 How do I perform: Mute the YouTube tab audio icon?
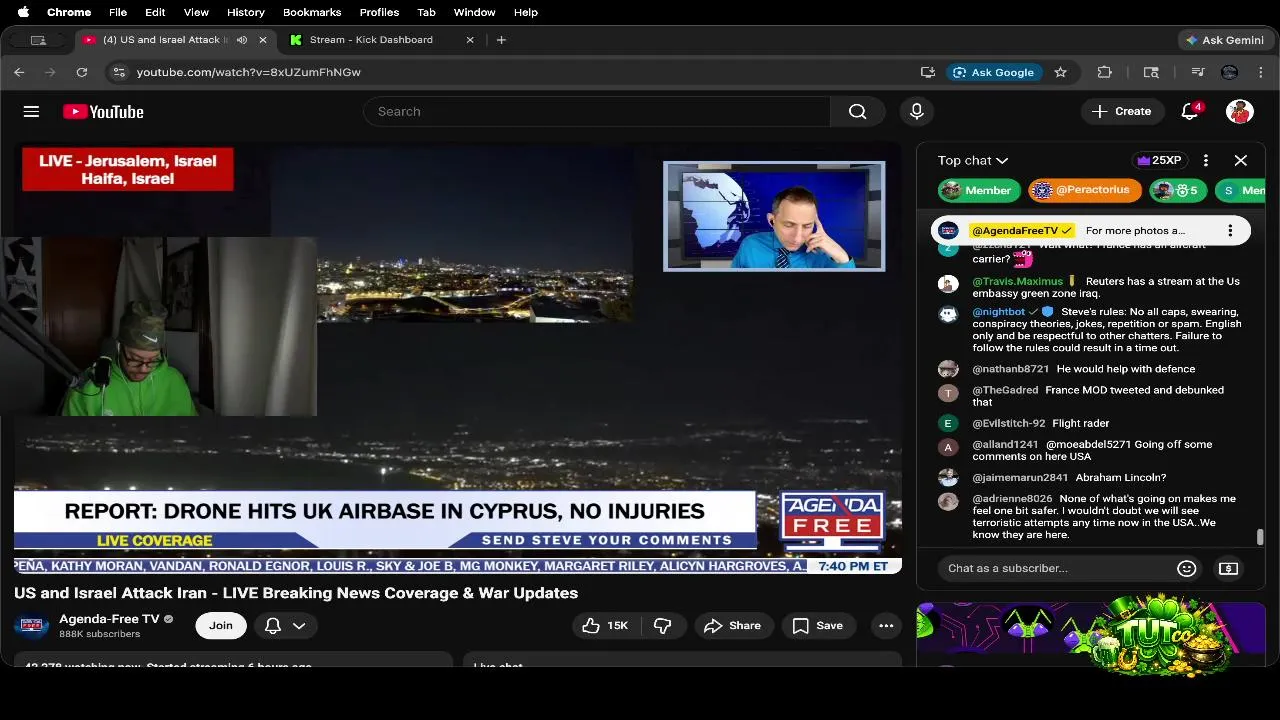click(x=242, y=40)
